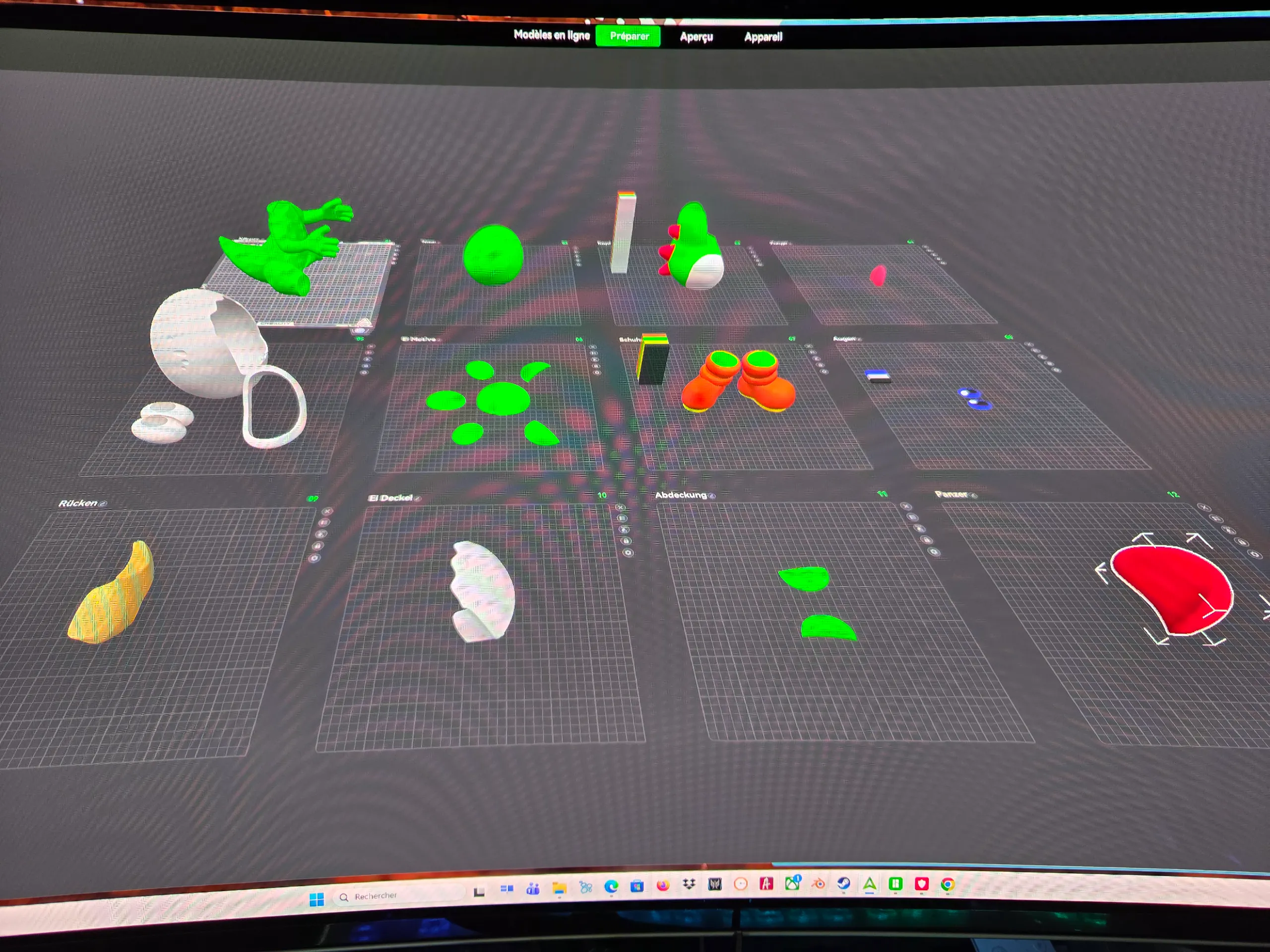Launch Firefox from the taskbar
The width and height of the screenshot is (1270, 952).
[x=663, y=886]
